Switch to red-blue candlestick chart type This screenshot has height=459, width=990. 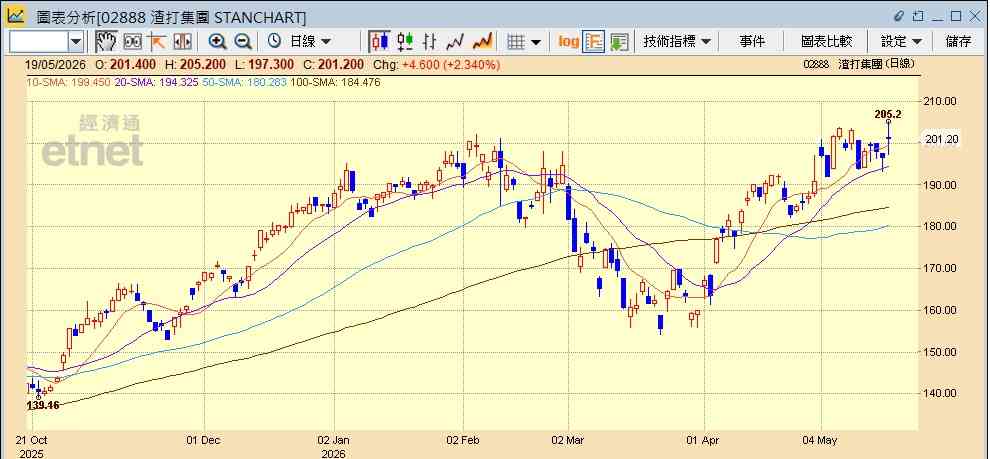pos(379,42)
